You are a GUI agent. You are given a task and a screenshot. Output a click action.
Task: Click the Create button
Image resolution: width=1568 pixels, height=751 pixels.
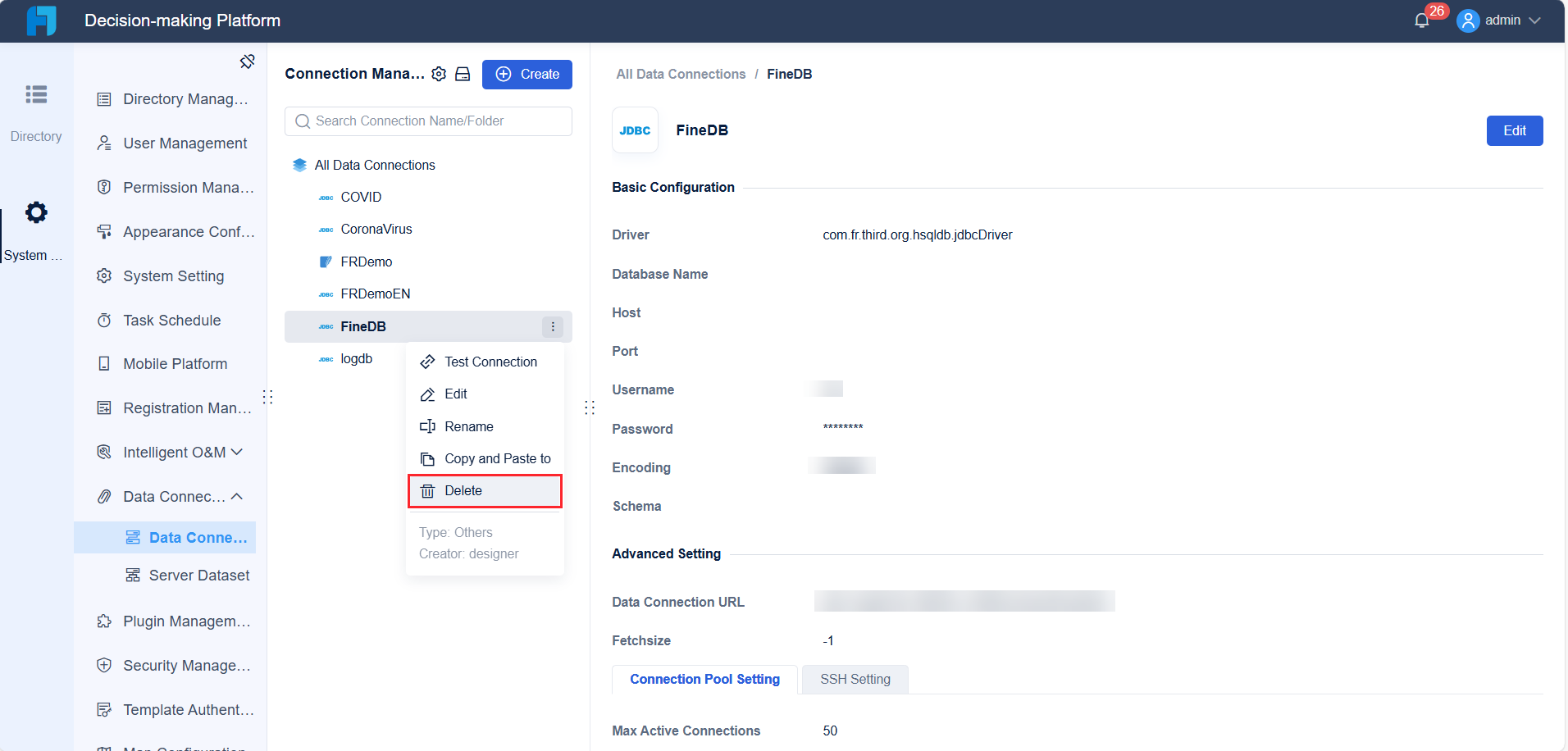click(527, 74)
